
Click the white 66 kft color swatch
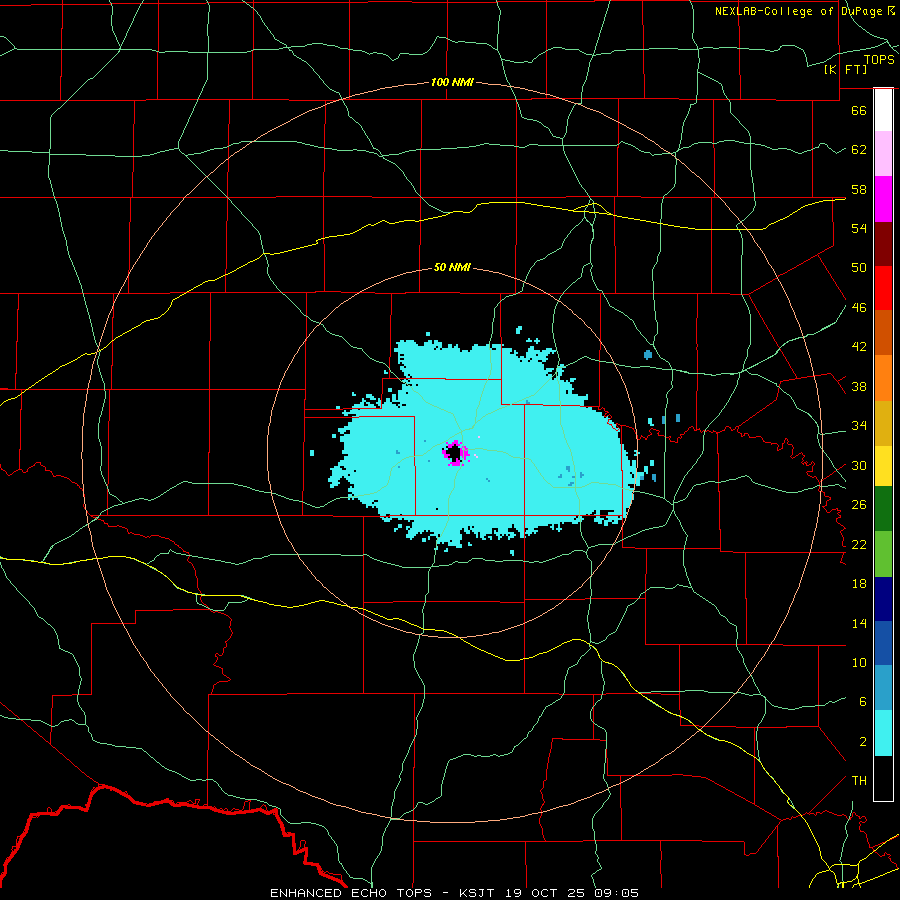883,110
